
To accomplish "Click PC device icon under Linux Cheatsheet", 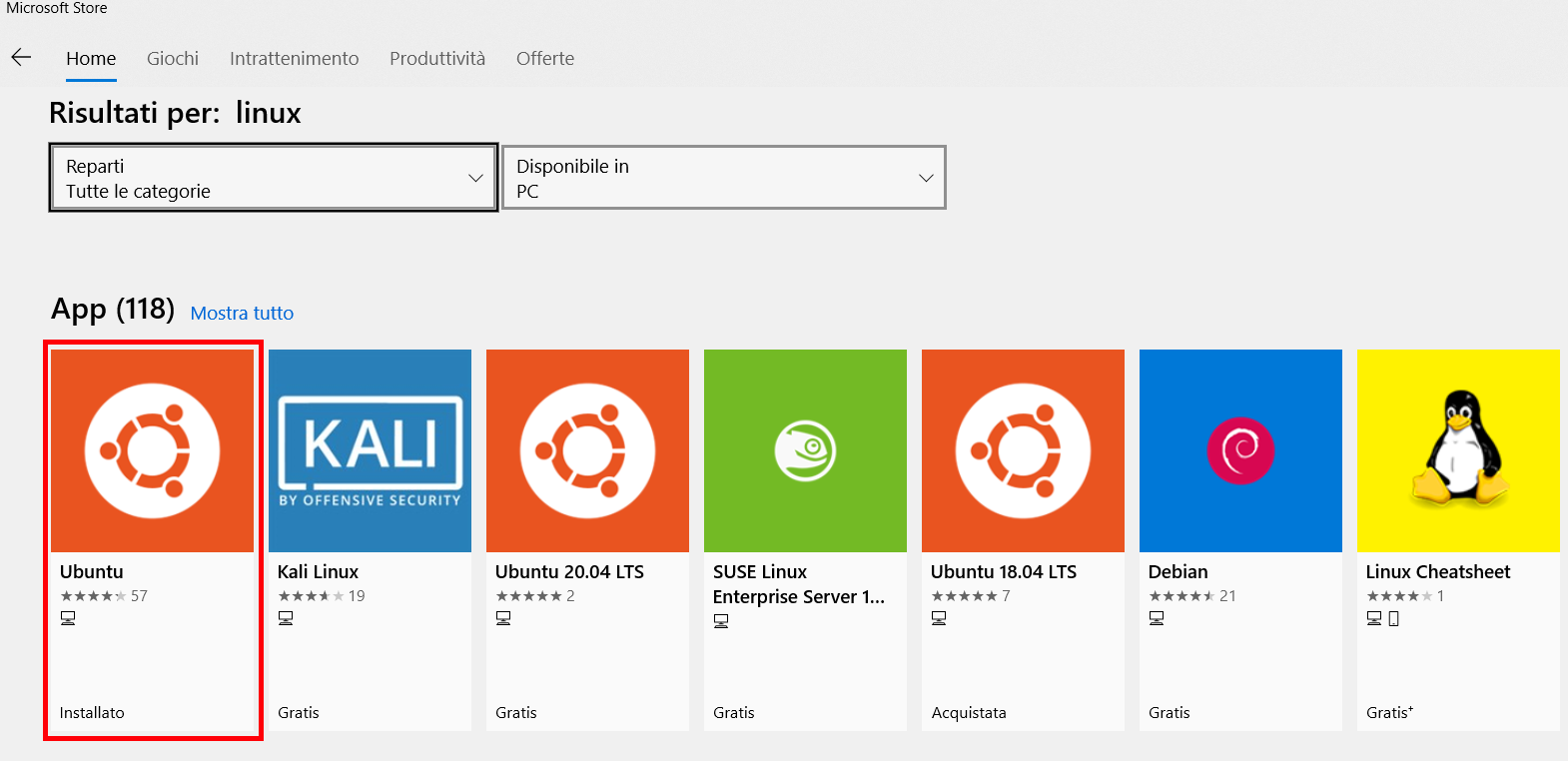I will click(1374, 618).
